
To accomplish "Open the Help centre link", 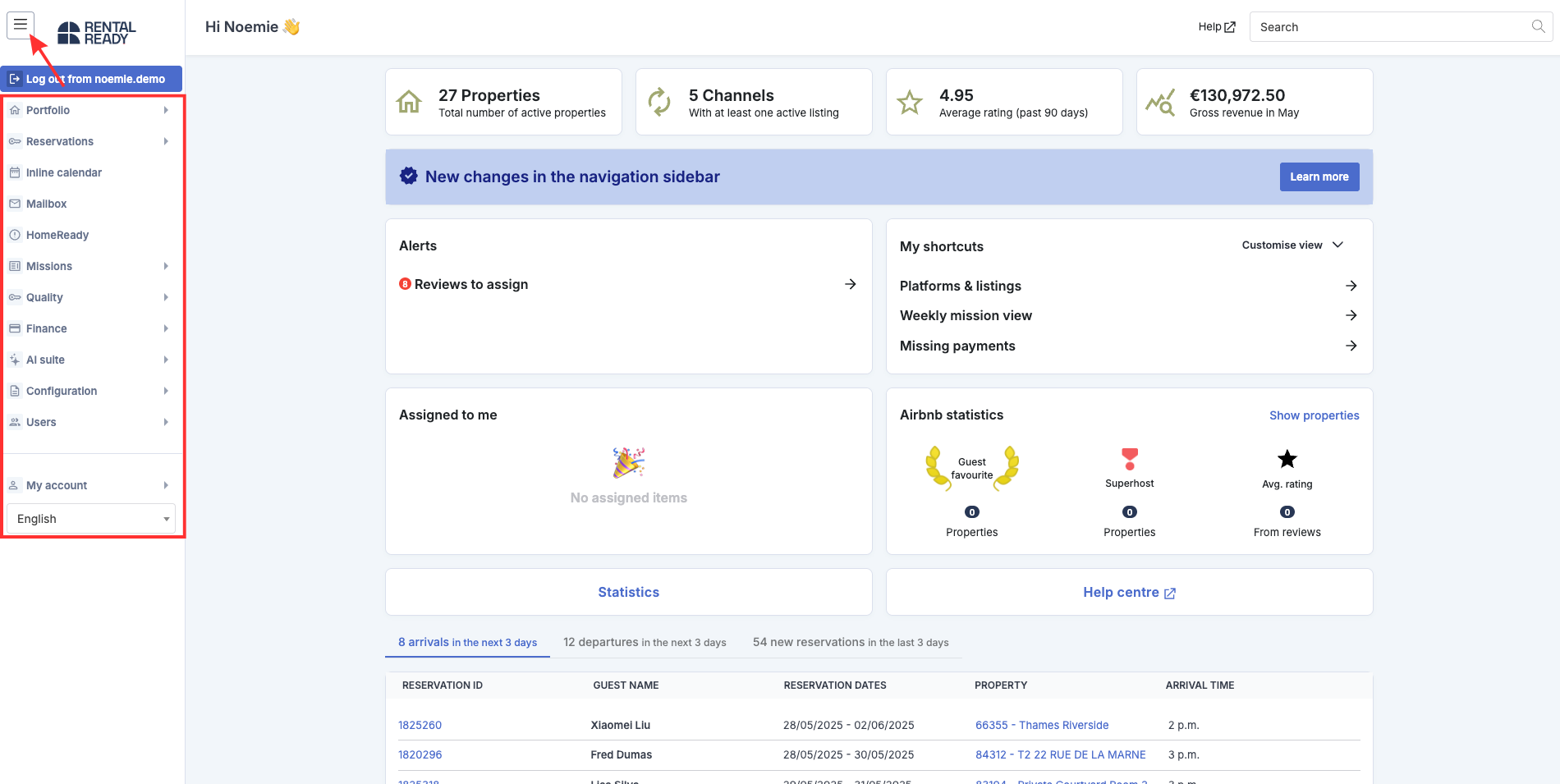I will point(1130,592).
